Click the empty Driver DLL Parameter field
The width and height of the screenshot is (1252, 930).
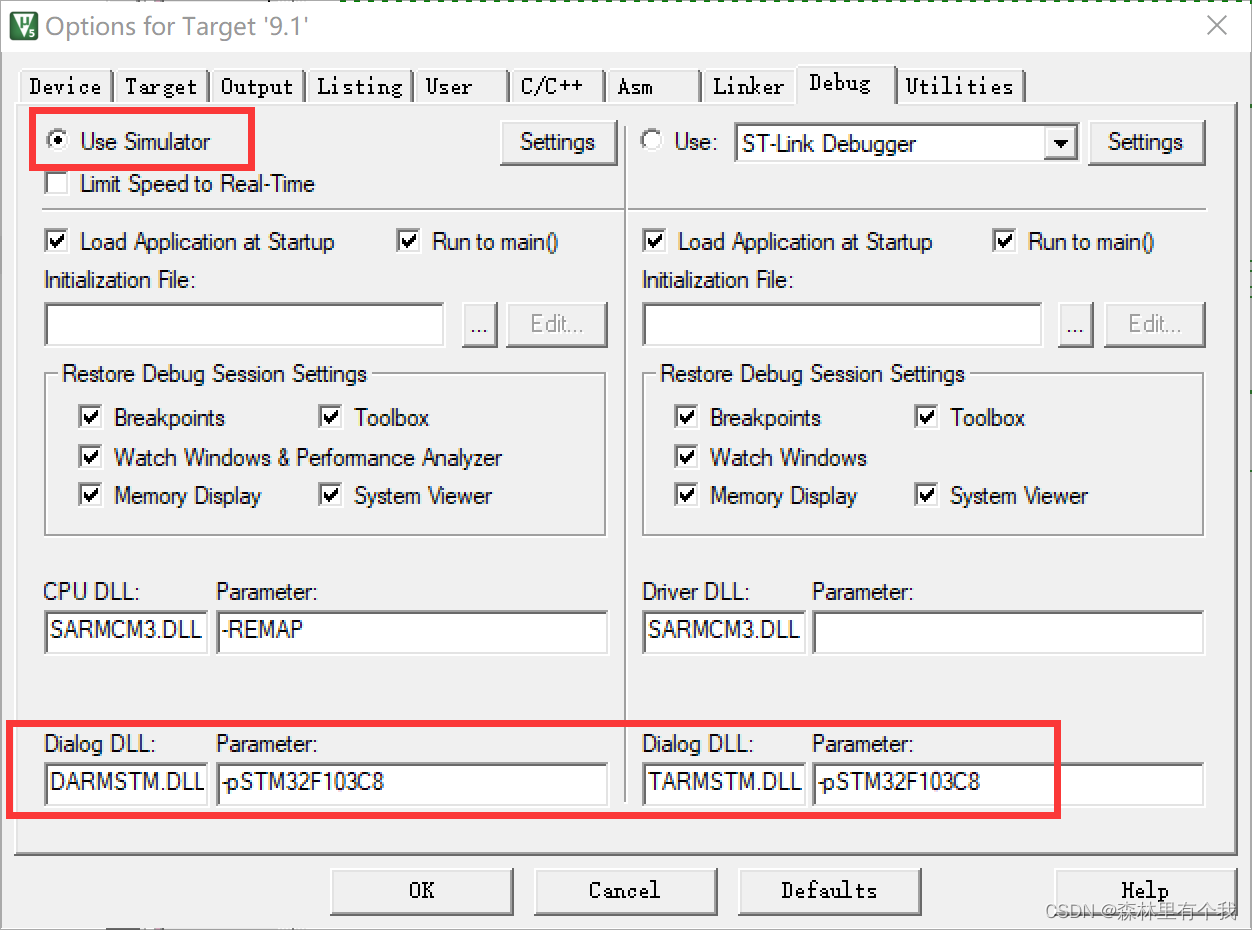[x=1008, y=632]
